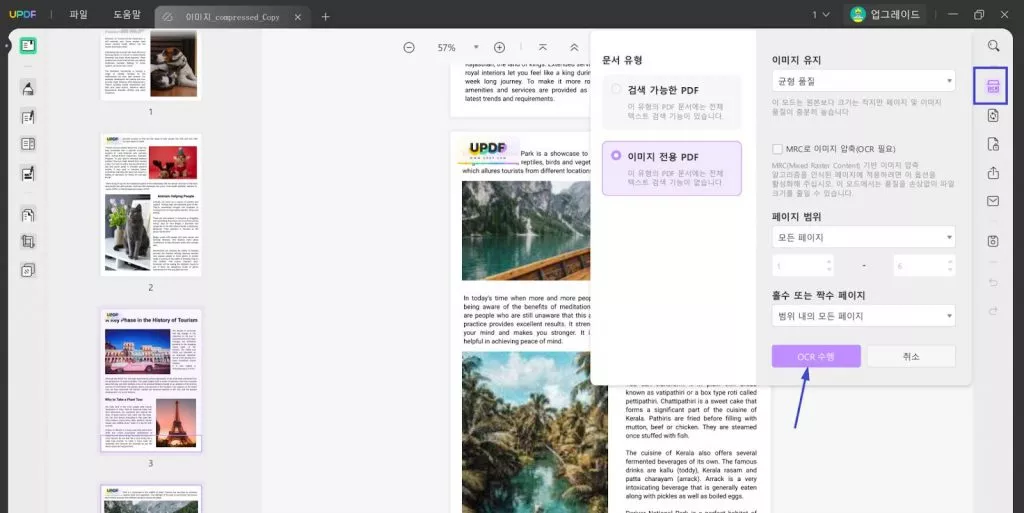Select the 이미지_compressed_Copy document tab
1024x513 pixels.
(232, 17)
